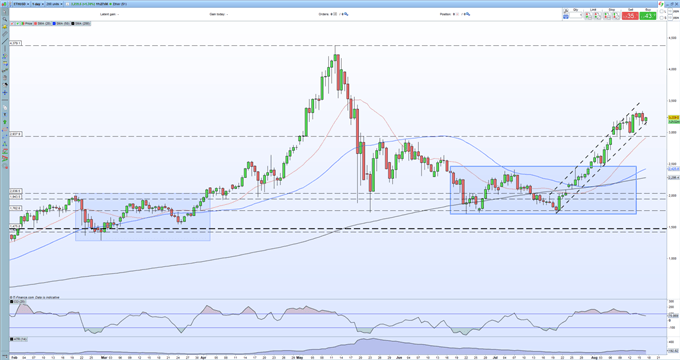The image size is (680, 360).
Task: Select the upper radio button right of Buy
Action: pos(661,11)
